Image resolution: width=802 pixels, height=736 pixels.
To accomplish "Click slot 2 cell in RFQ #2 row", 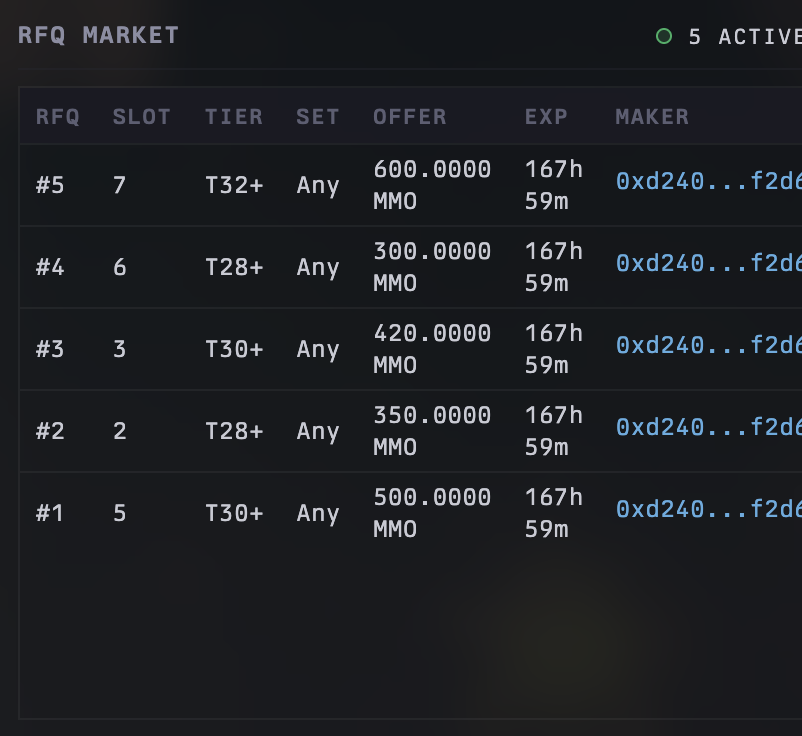I will pos(120,431).
